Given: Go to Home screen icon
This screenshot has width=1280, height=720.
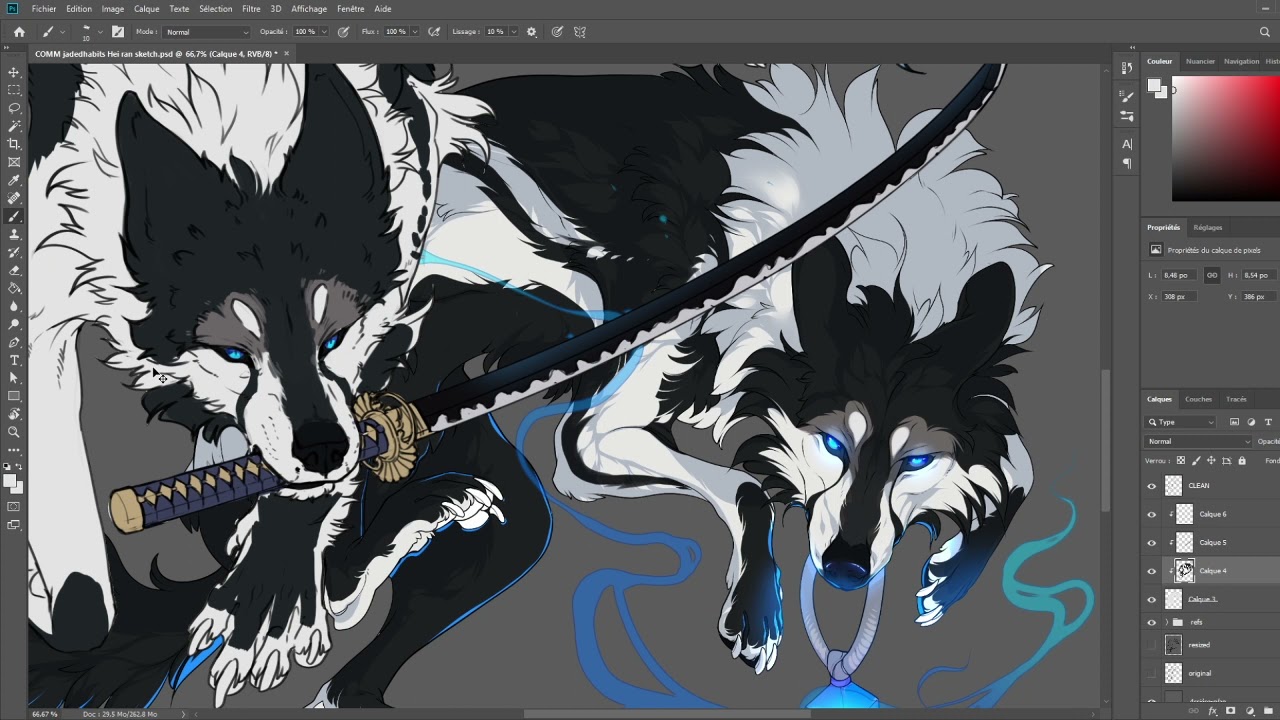Looking at the screenshot, I should click(x=19, y=32).
